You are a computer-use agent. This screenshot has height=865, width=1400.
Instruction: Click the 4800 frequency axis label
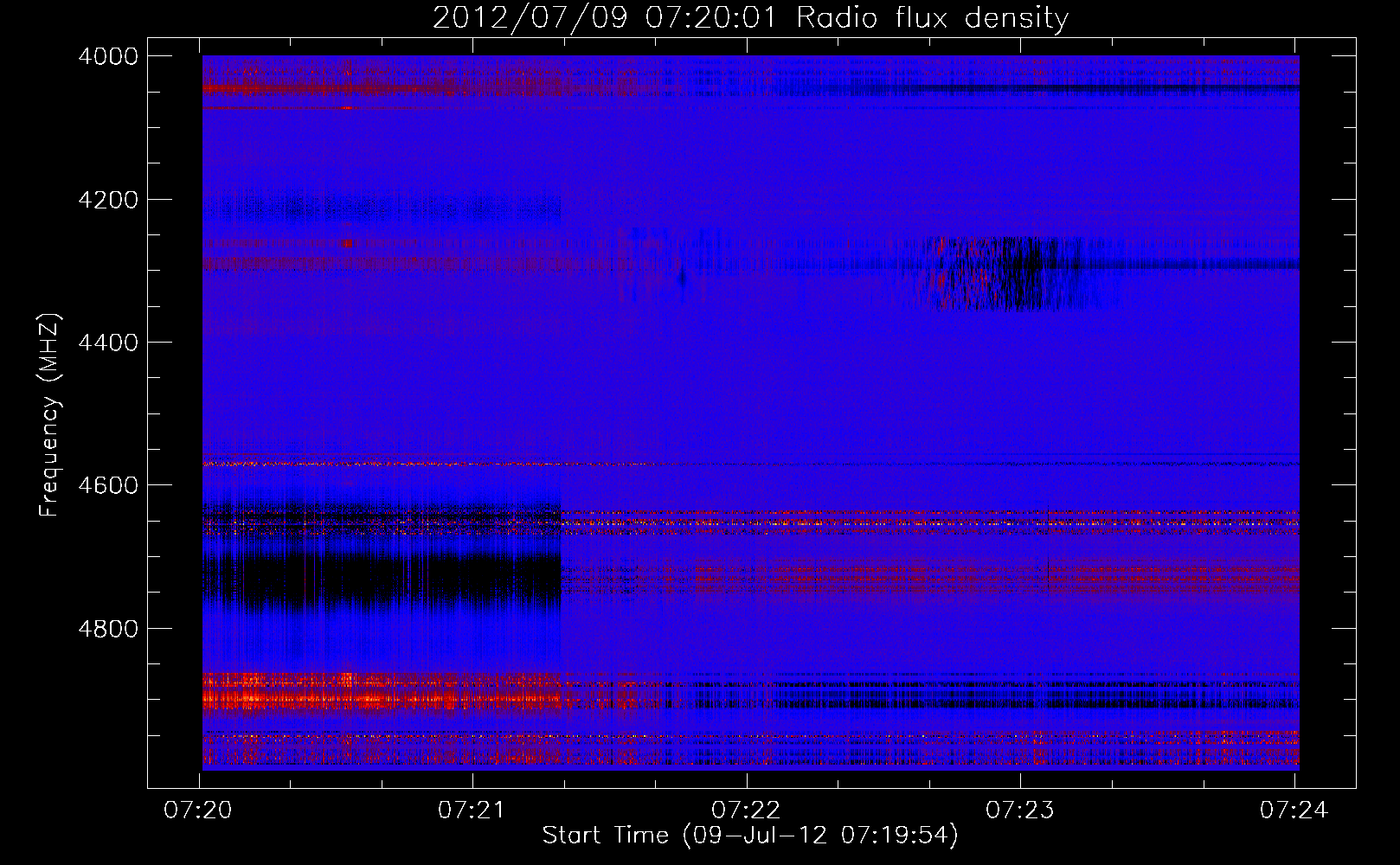click(x=108, y=628)
